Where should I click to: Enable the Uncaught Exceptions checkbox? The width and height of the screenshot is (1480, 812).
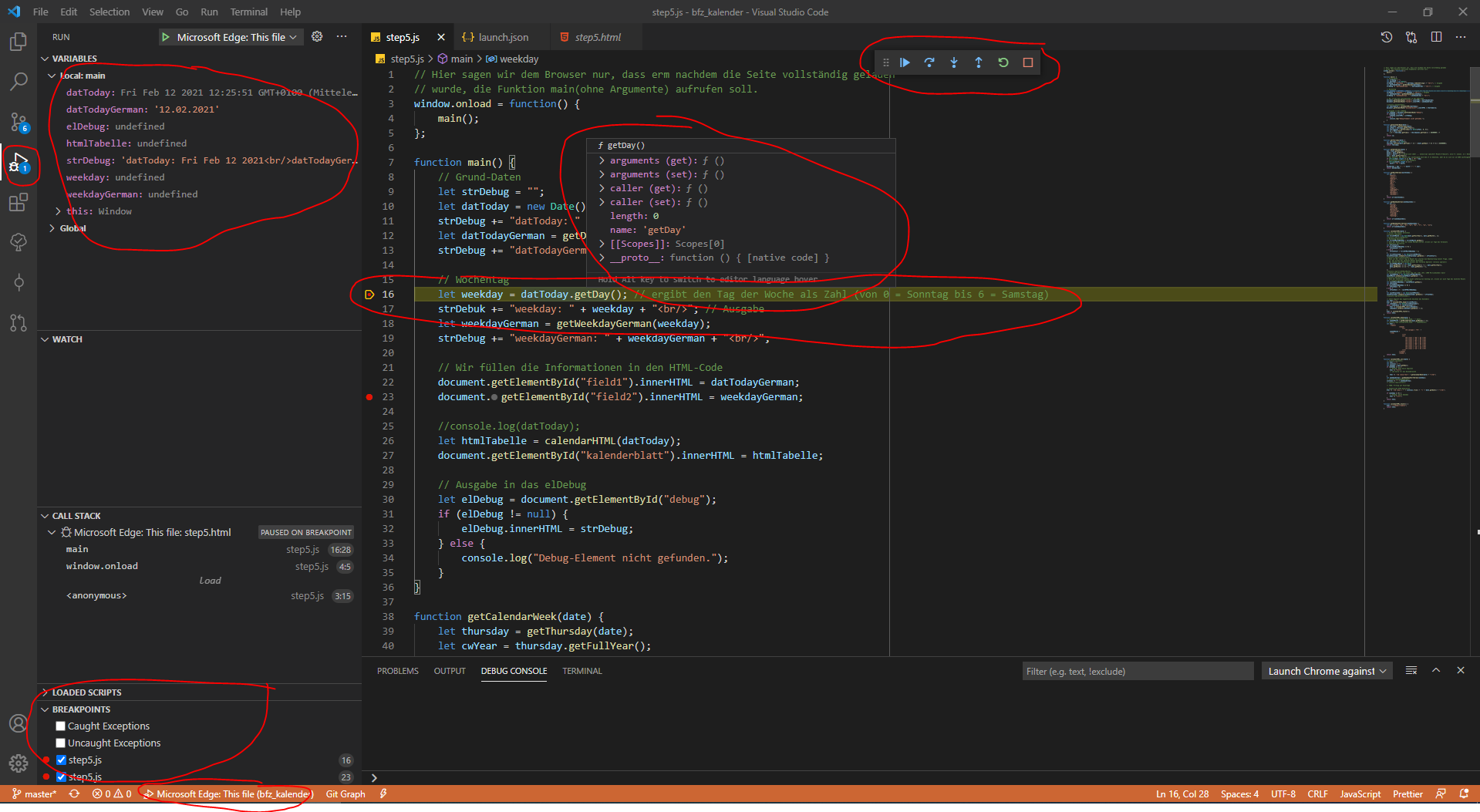click(60, 743)
